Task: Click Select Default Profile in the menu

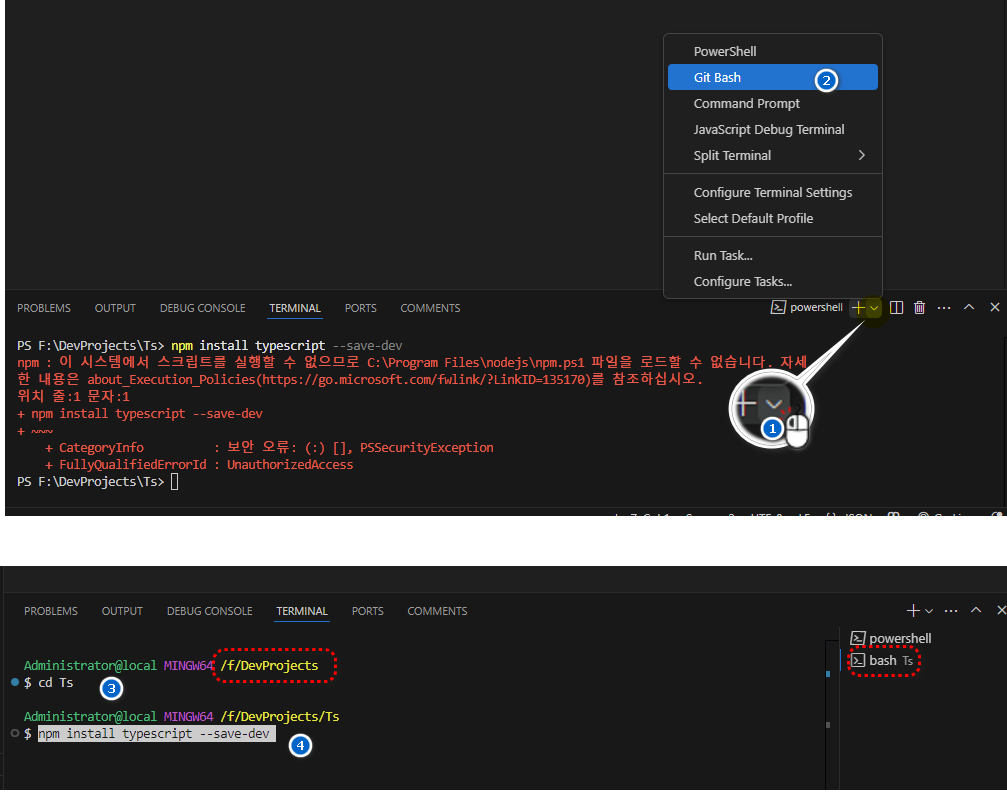Action: point(753,218)
